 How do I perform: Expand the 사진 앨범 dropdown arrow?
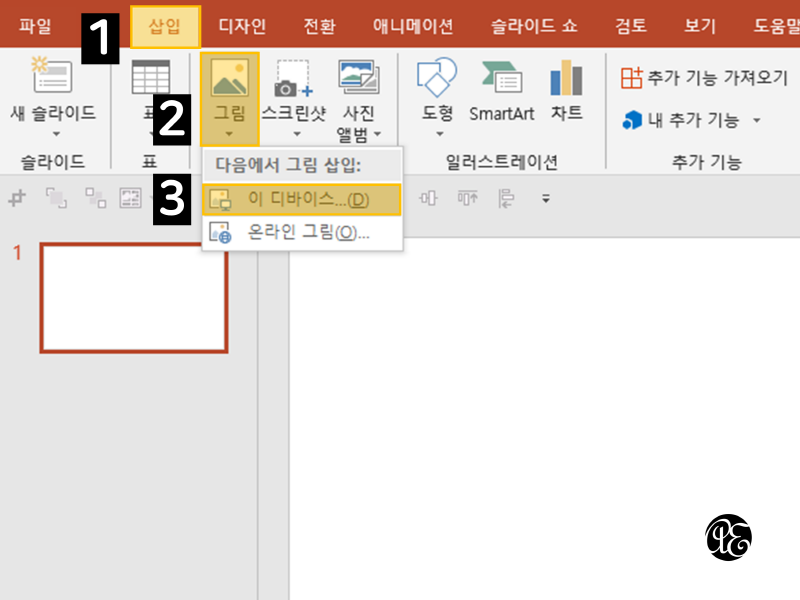[378, 134]
